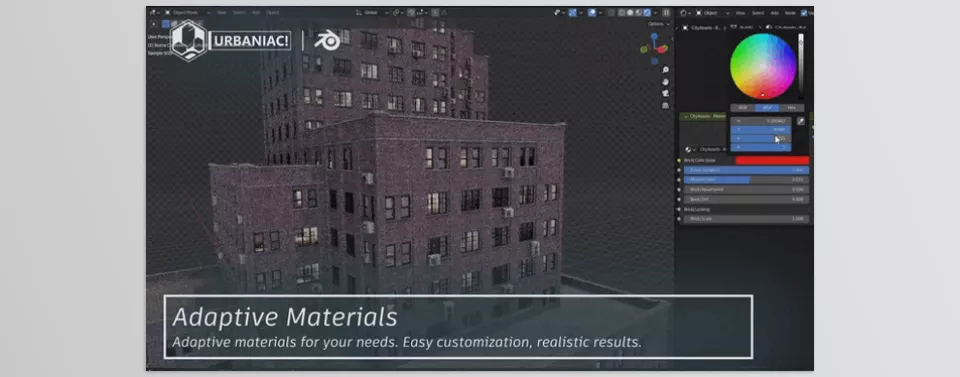Viewport: 960px width, 377px height.
Task: Switch to material preview shading
Action: tap(639, 13)
